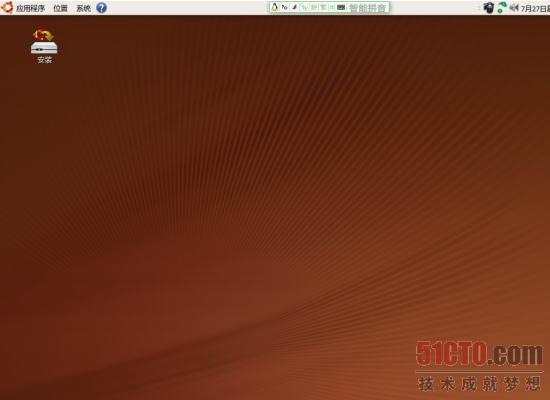
Task: Toggle second faded button after purple feather
Action: 314,7
